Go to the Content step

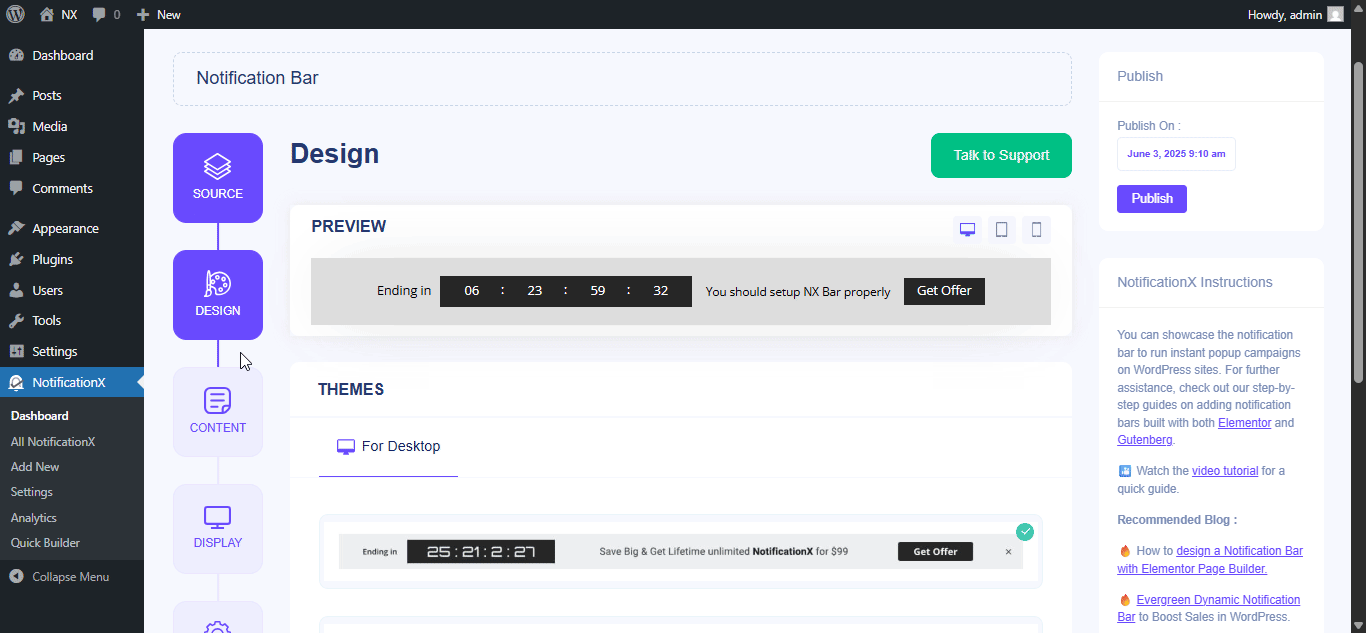point(218,412)
